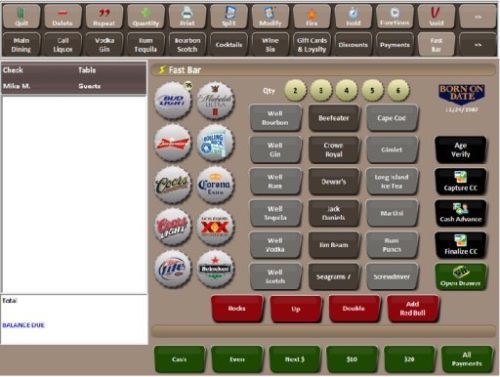This screenshot has width=500, height=377.
Task: Click the green Open Drawer button
Action: [460, 277]
